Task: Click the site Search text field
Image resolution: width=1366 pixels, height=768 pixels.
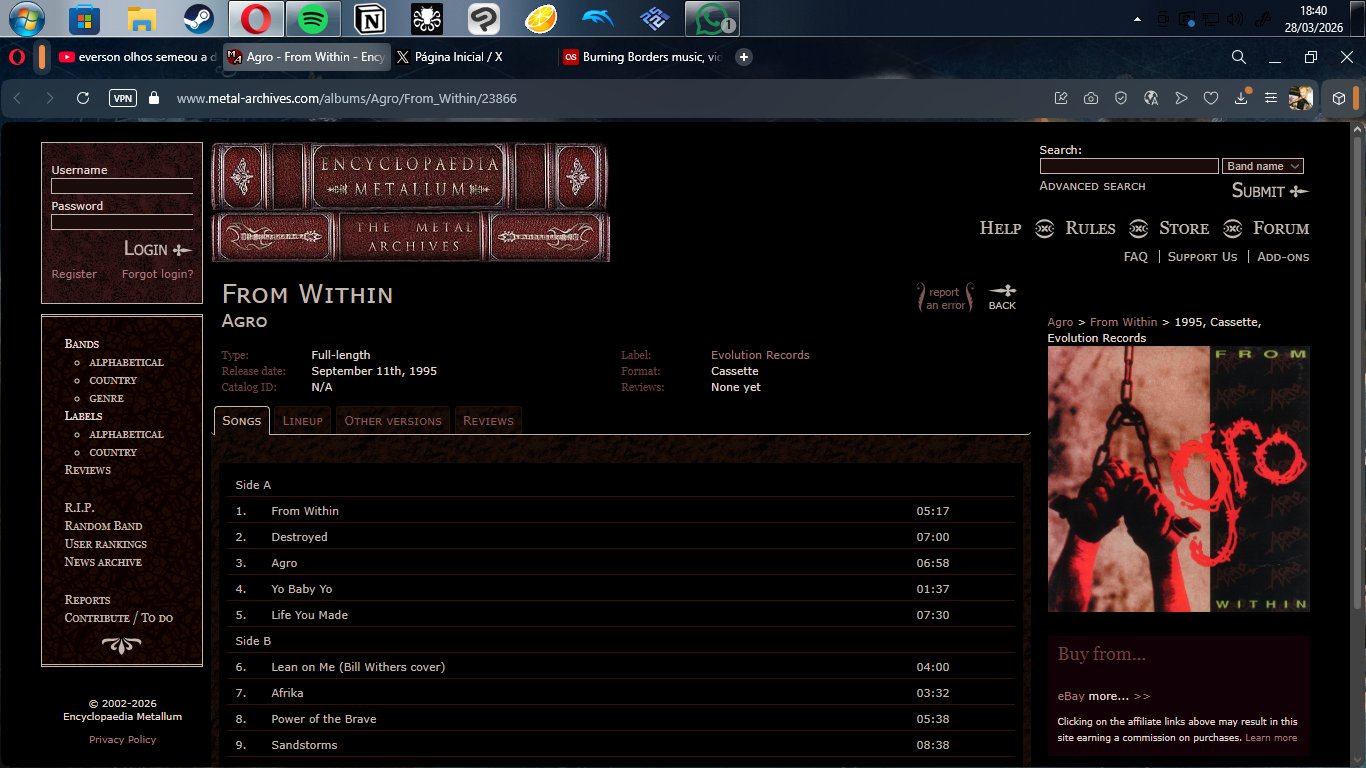Action: [x=1129, y=166]
